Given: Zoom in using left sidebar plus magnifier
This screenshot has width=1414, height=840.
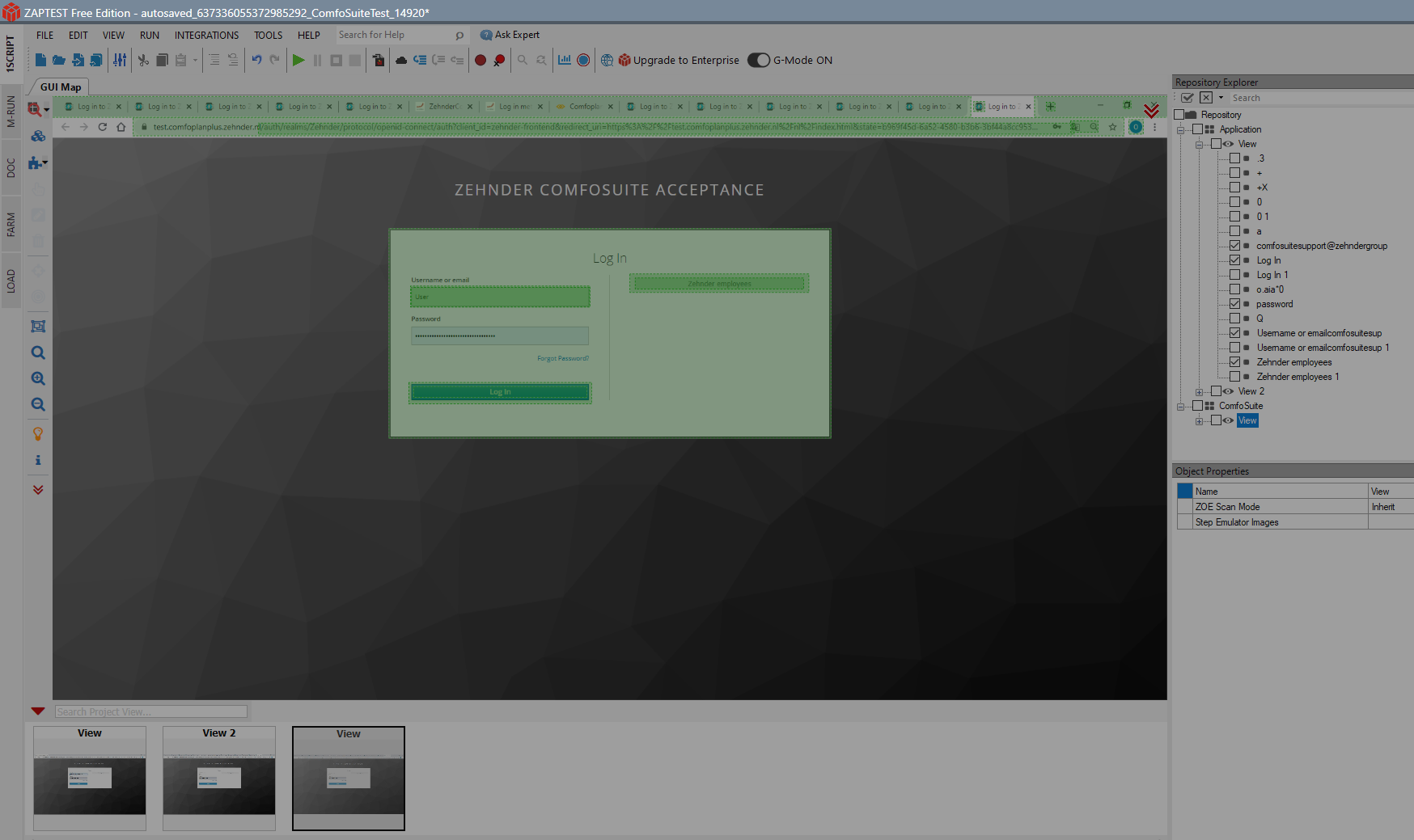Looking at the screenshot, I should pos(38,378).
